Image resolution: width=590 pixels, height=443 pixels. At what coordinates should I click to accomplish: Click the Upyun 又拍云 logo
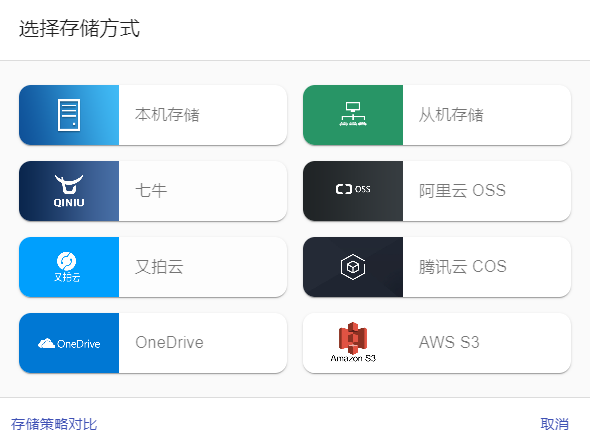(x=67, y=267)
